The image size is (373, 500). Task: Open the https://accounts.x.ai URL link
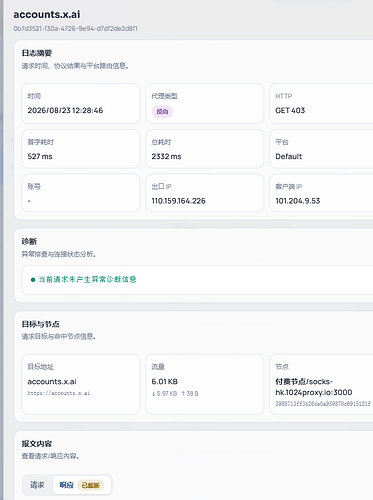pos(59,393)
